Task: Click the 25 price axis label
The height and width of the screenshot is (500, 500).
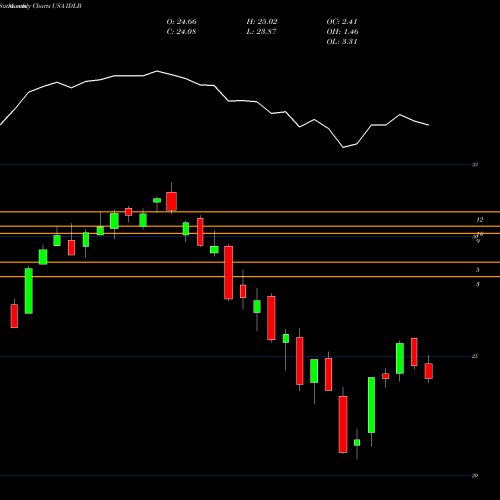Action: tap(475, 356)
